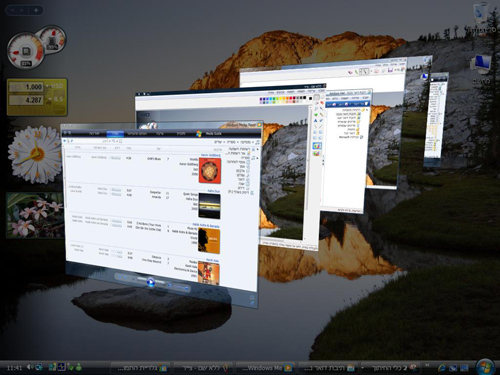The width and height of the screenshot is (500, 375).
Task: Click the red Aaron Goldberg album cover
Action: 210,170
